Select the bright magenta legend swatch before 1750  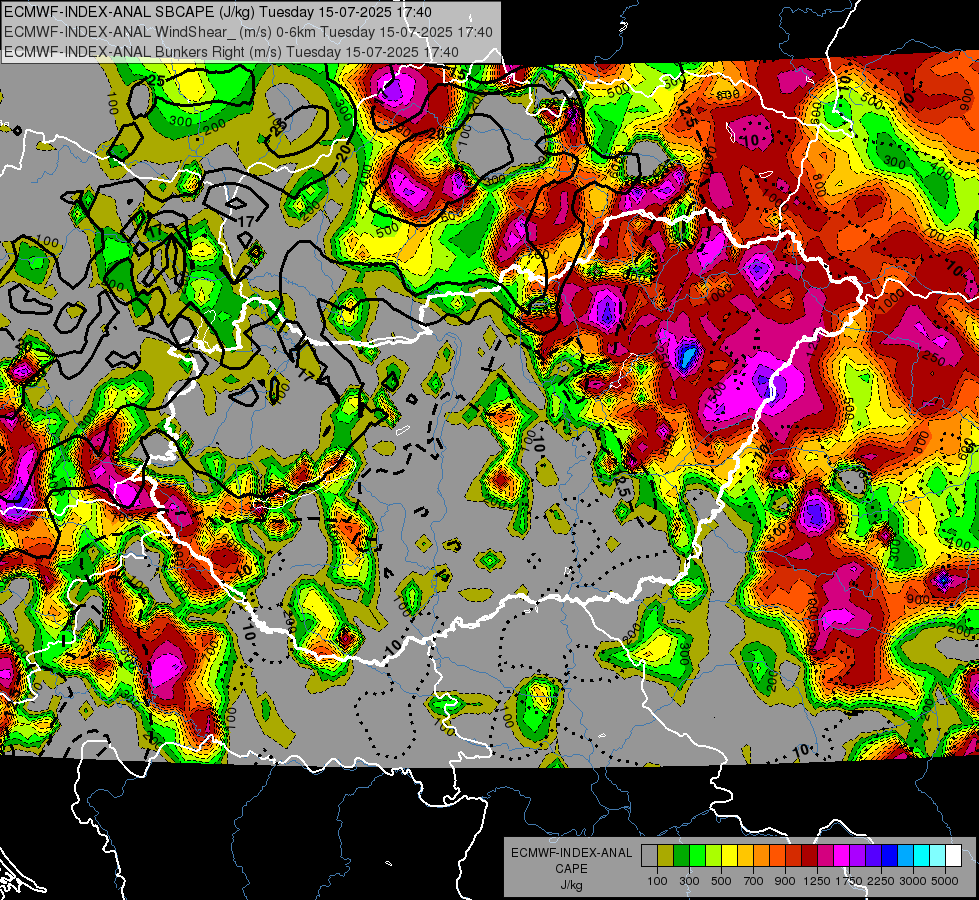pos(842,855)
